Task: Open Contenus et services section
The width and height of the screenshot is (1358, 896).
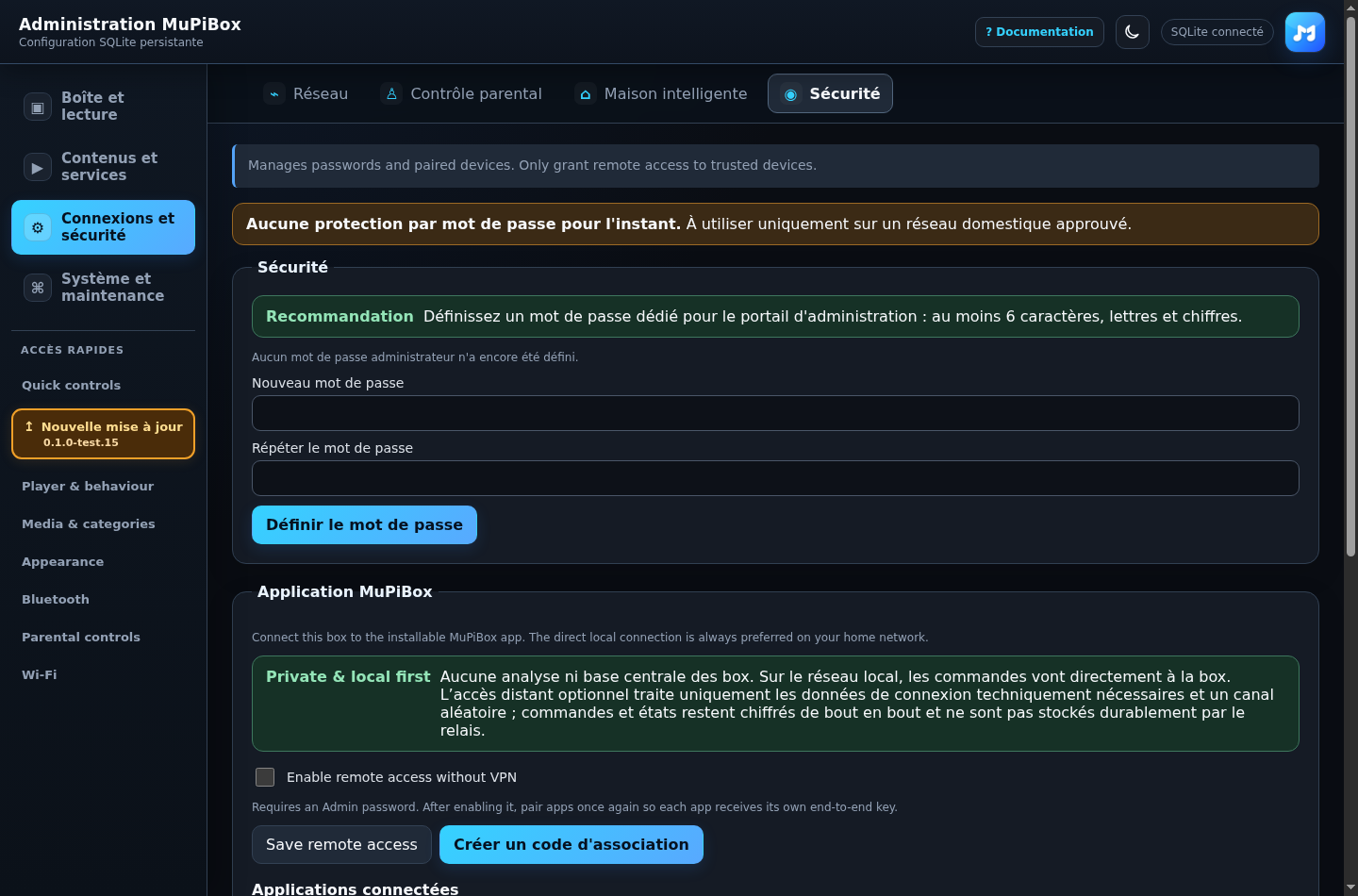Action: (103, 167)
